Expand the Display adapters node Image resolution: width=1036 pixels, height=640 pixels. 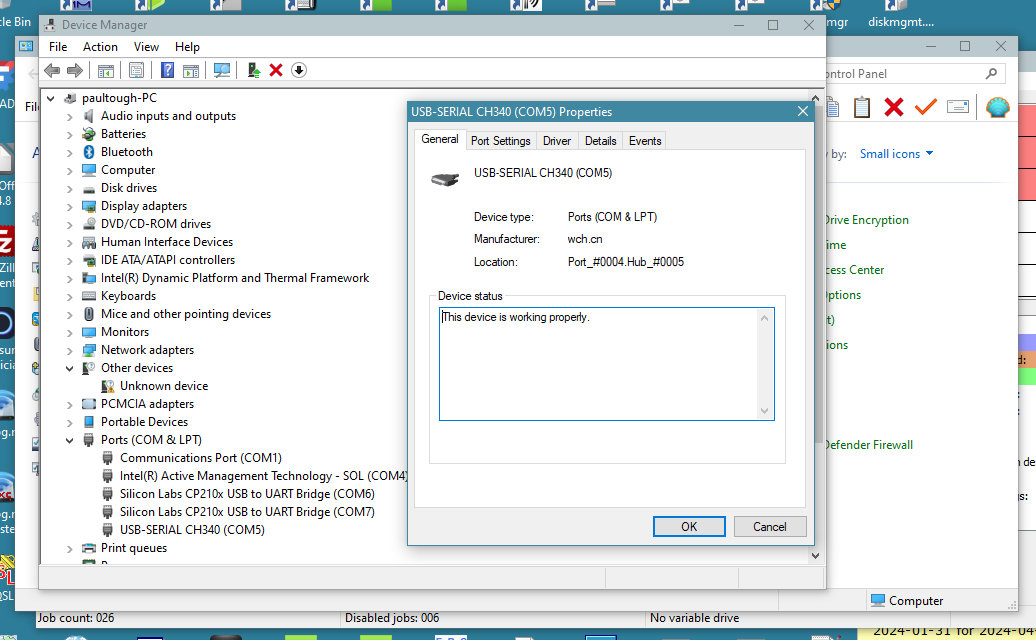69,206
